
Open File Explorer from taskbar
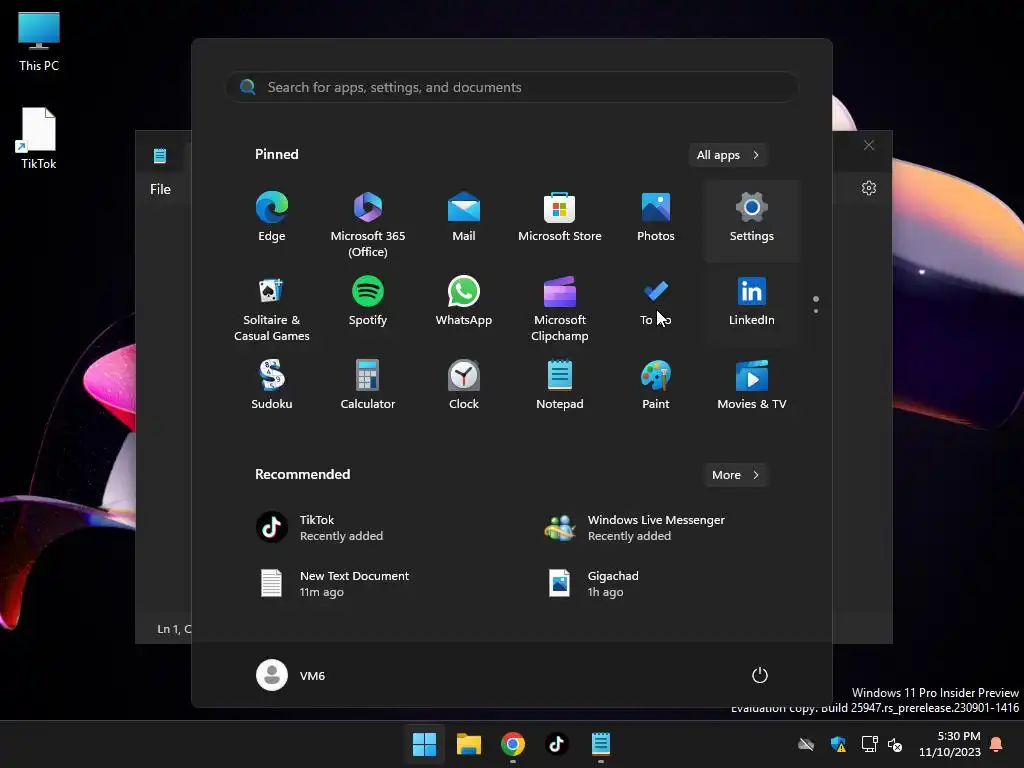click(468, 744)
